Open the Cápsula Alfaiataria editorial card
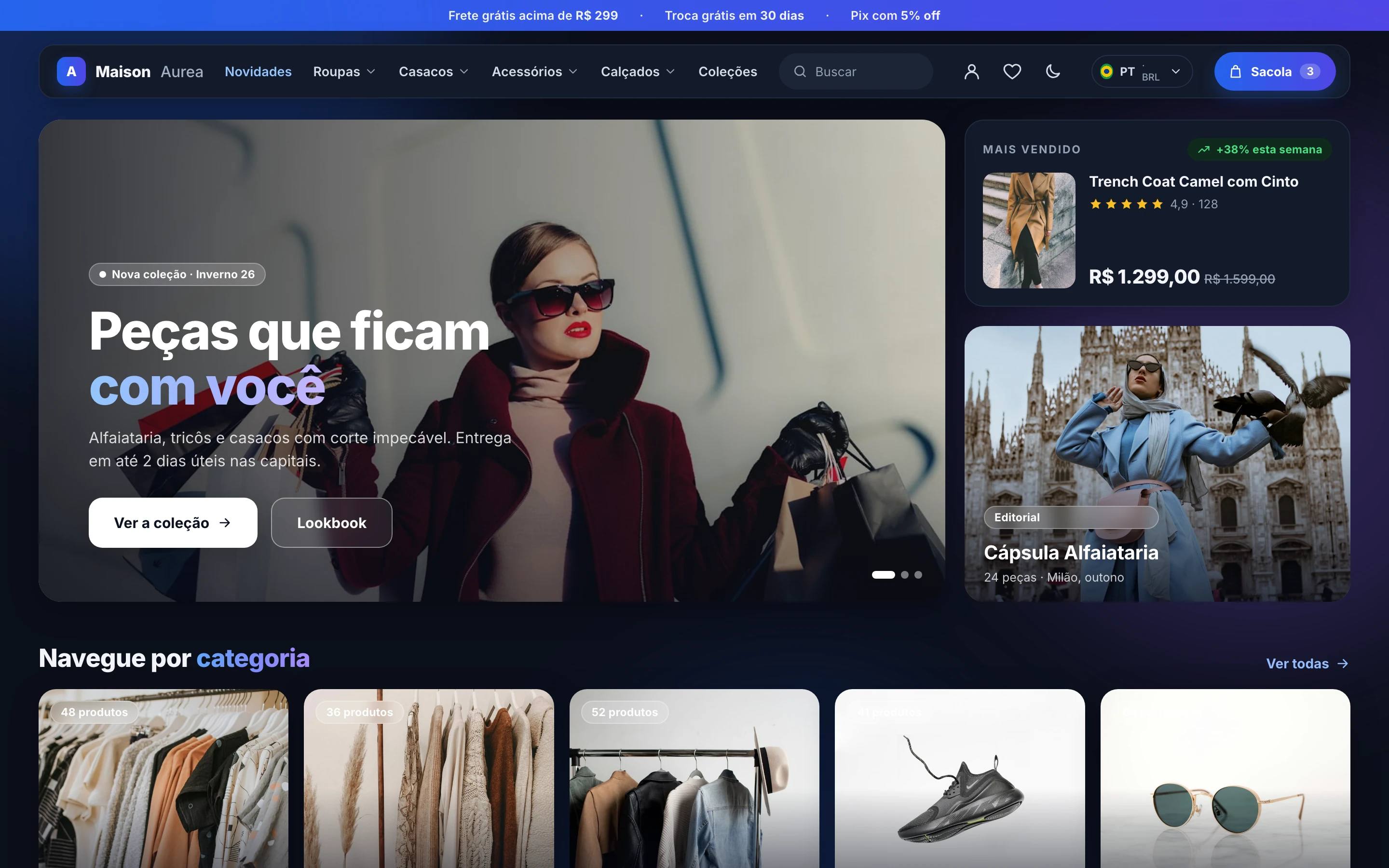 1157,464
